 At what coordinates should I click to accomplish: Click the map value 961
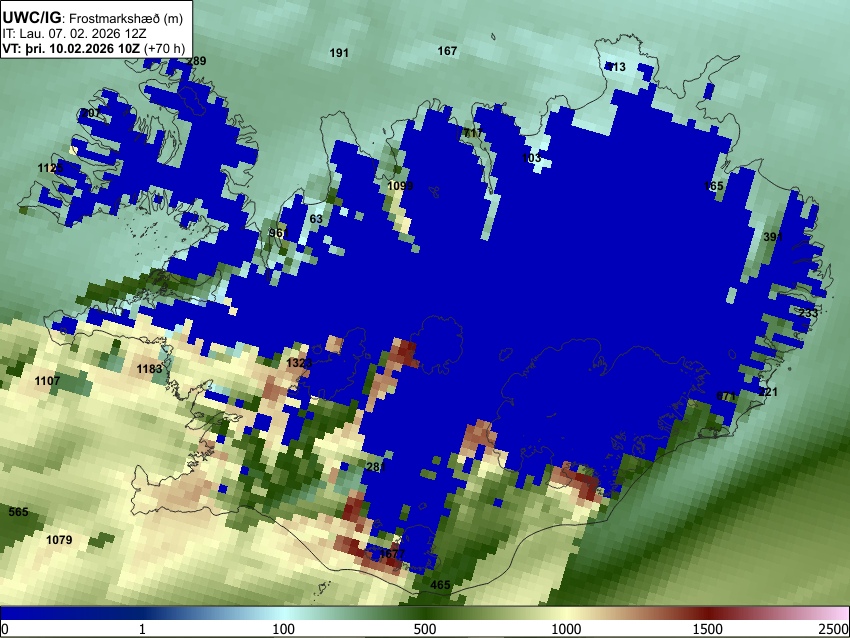[279, 233]
